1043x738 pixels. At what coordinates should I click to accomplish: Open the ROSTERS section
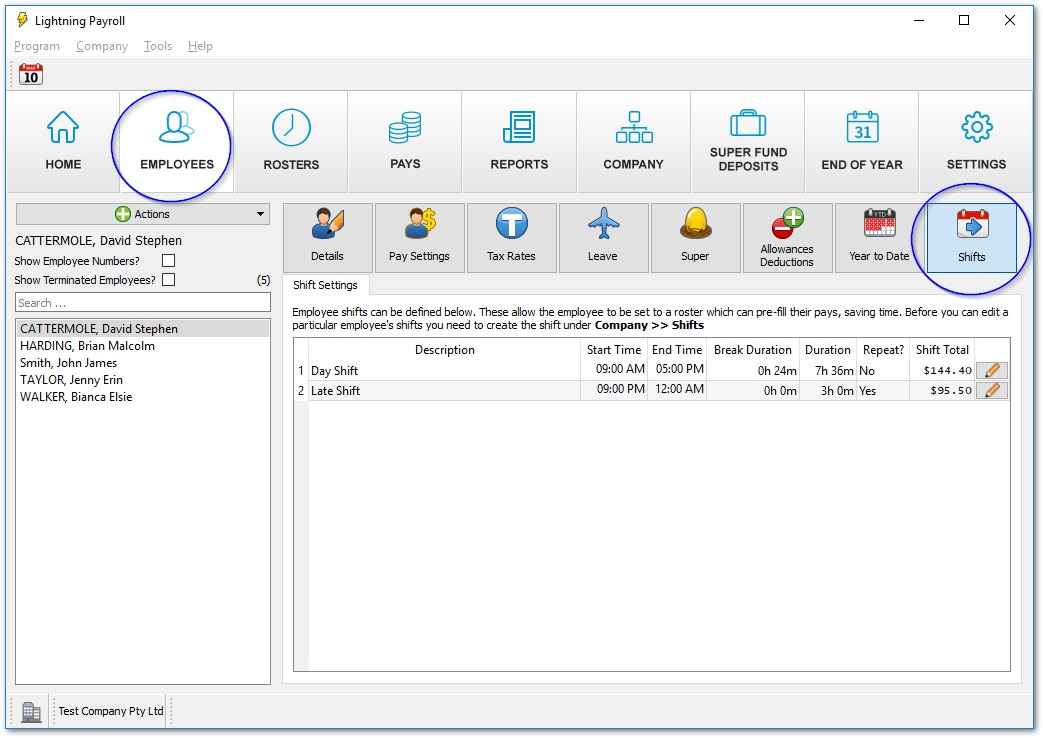click(x=291, y=142)
